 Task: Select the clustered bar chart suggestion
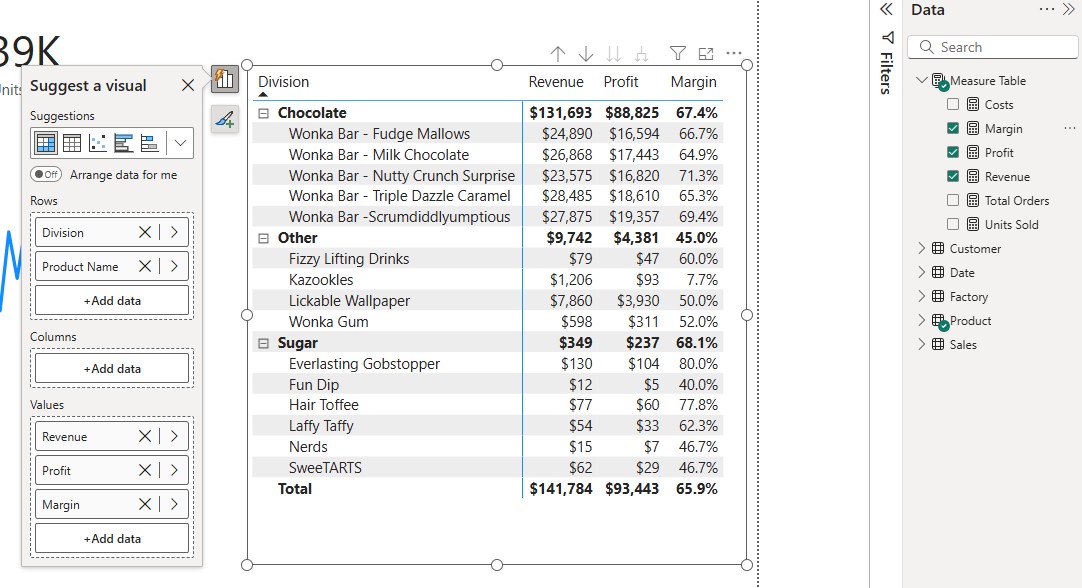(x=124, y=143)
